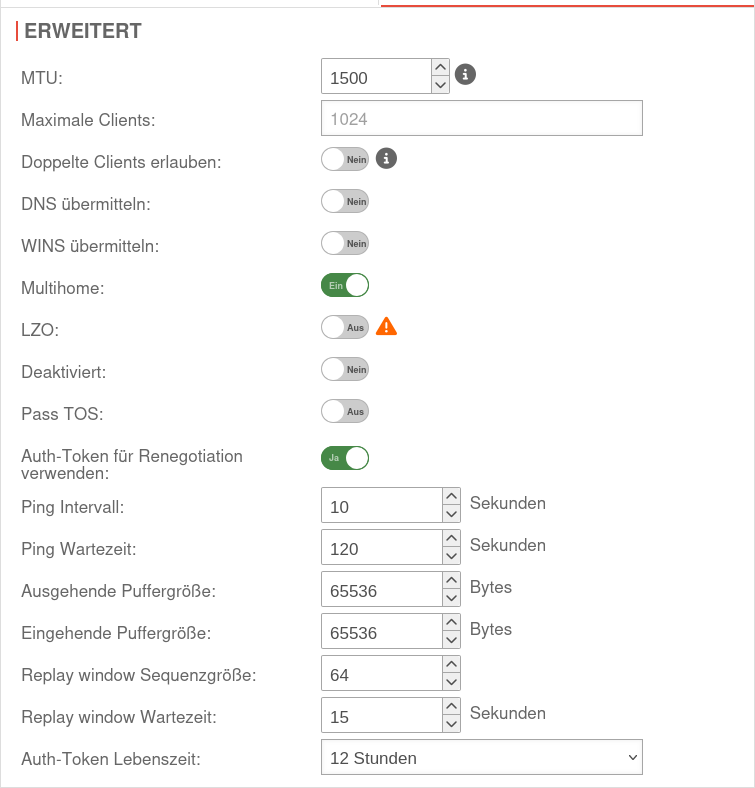Viewport: 755px width, 788px height.
Task: Enable the WINS übermitteln switch
Action: [345, 243]
